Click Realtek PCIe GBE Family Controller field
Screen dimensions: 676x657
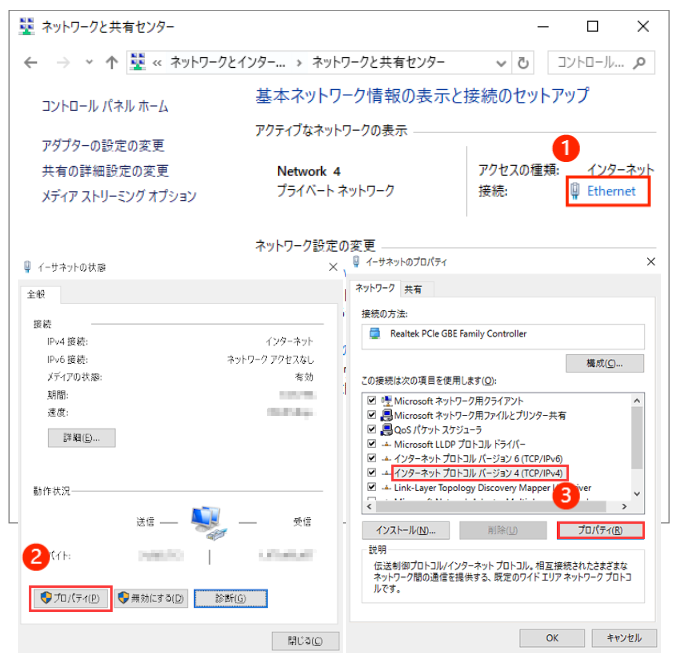click(503, 335)
